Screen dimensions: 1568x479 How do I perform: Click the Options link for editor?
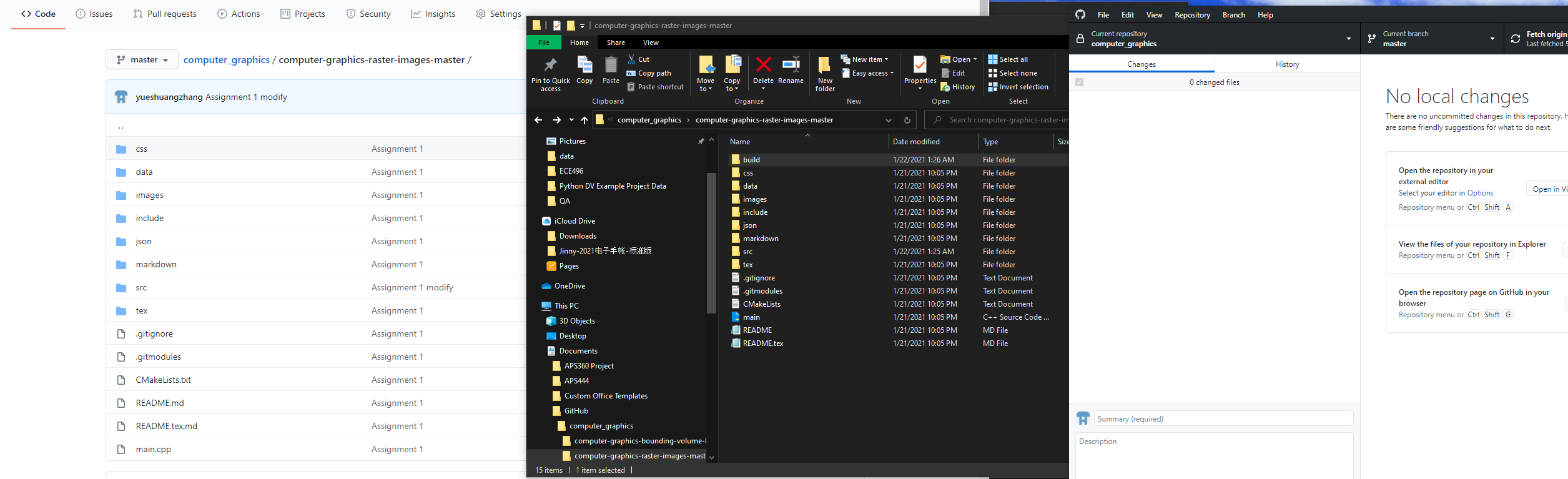coord(1480,193)
